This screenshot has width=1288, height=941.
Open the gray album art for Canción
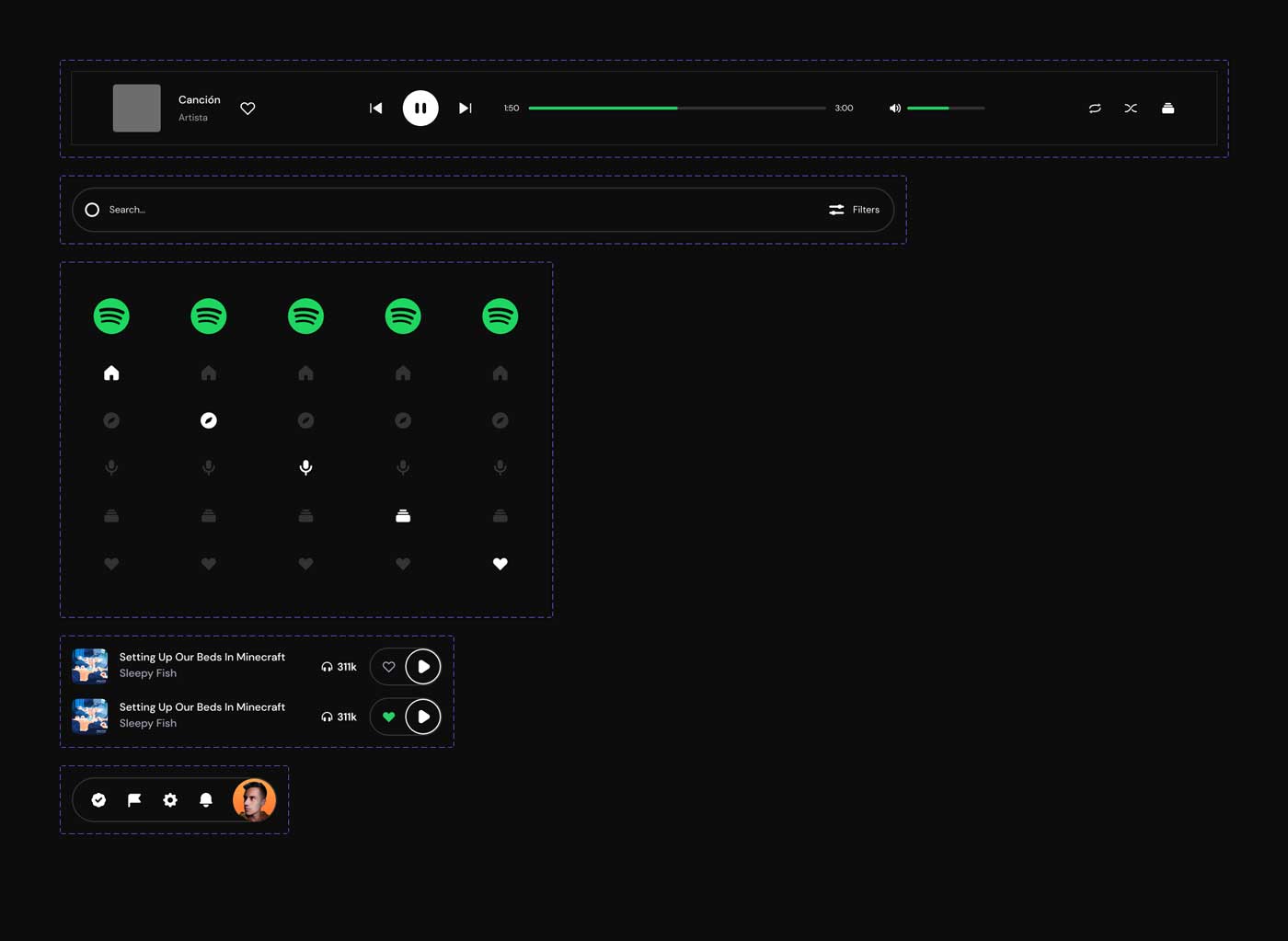point(136,109)
